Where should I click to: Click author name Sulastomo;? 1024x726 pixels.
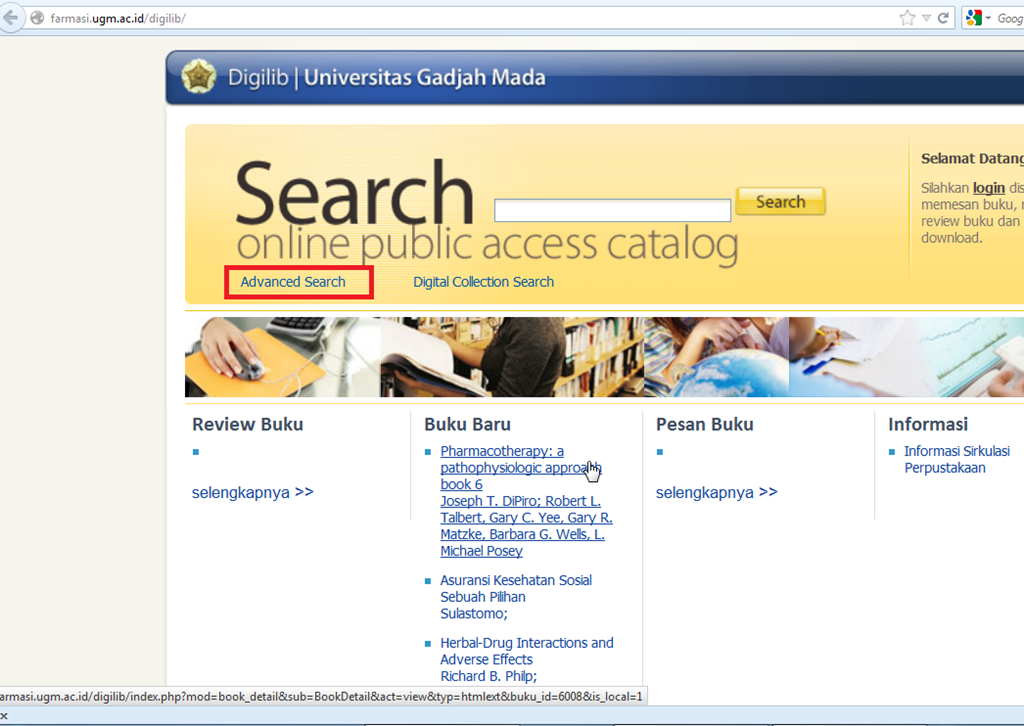(473, 614)
